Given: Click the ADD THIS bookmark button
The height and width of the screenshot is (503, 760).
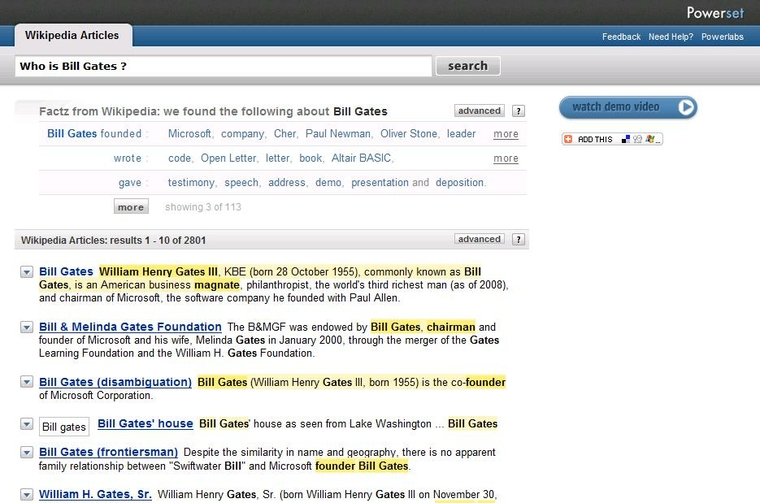Looking at the screenshot, I should (612, 139).
